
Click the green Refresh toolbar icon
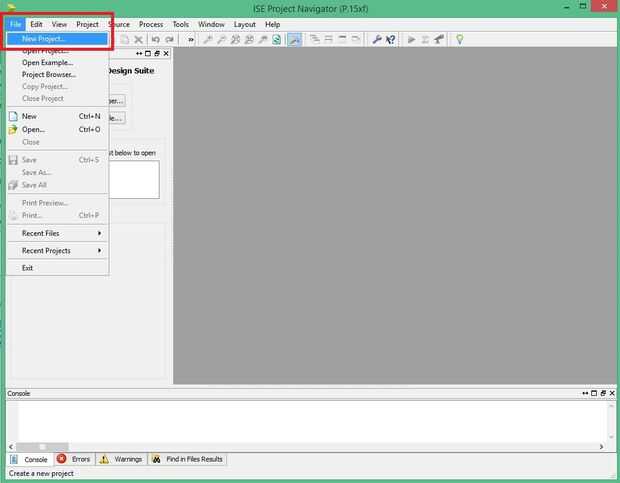(x=276, y=40)
